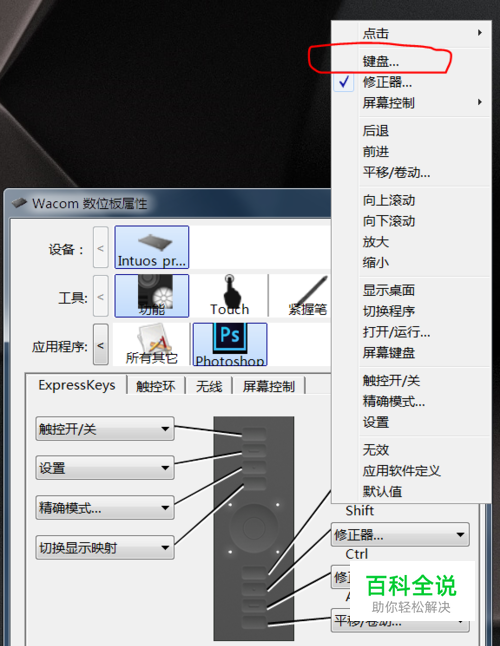Screen dimensions: 500x646
Task: Choose 屏幕键盘 from the menu
Action: (411, 352)
